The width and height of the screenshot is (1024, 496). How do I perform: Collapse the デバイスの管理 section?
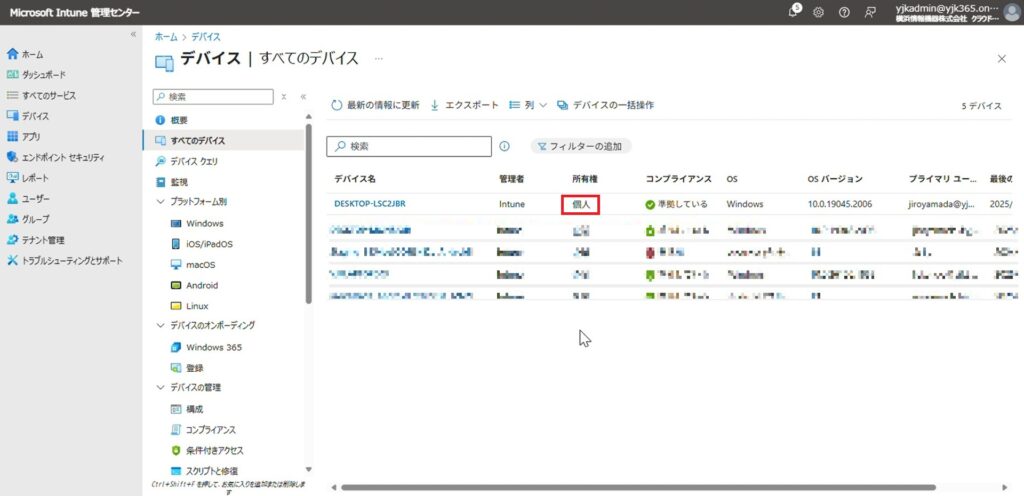[161, 388]
